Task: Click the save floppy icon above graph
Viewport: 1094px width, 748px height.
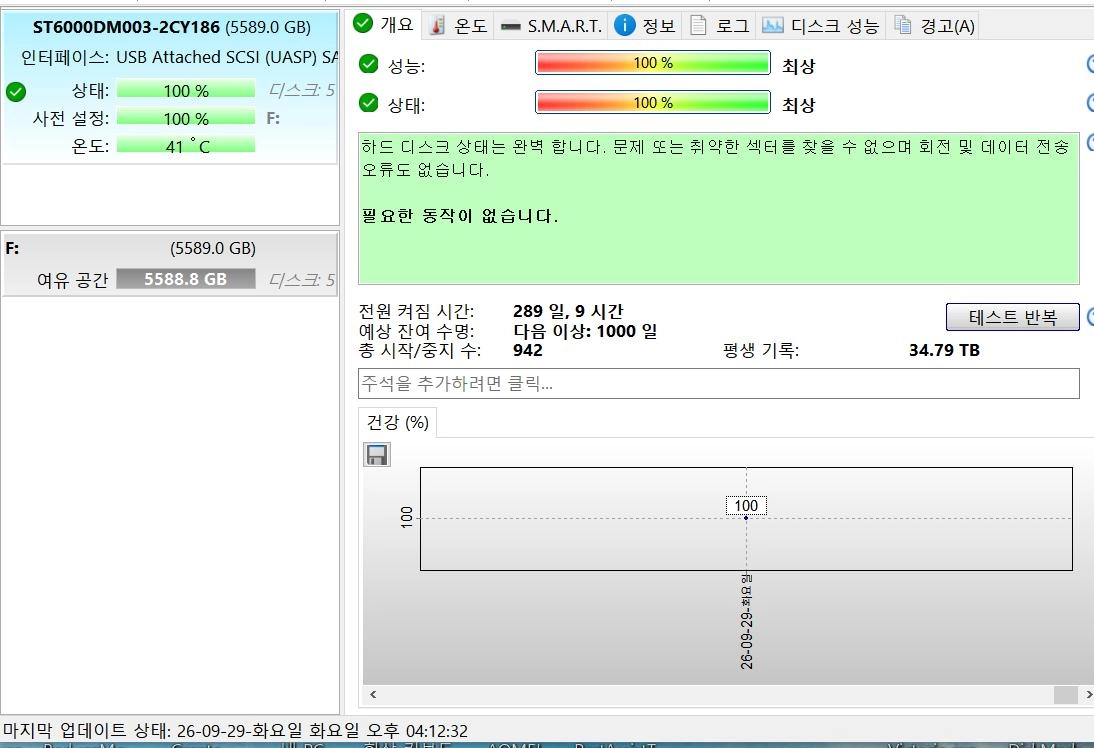Action: tap(377, 455)
